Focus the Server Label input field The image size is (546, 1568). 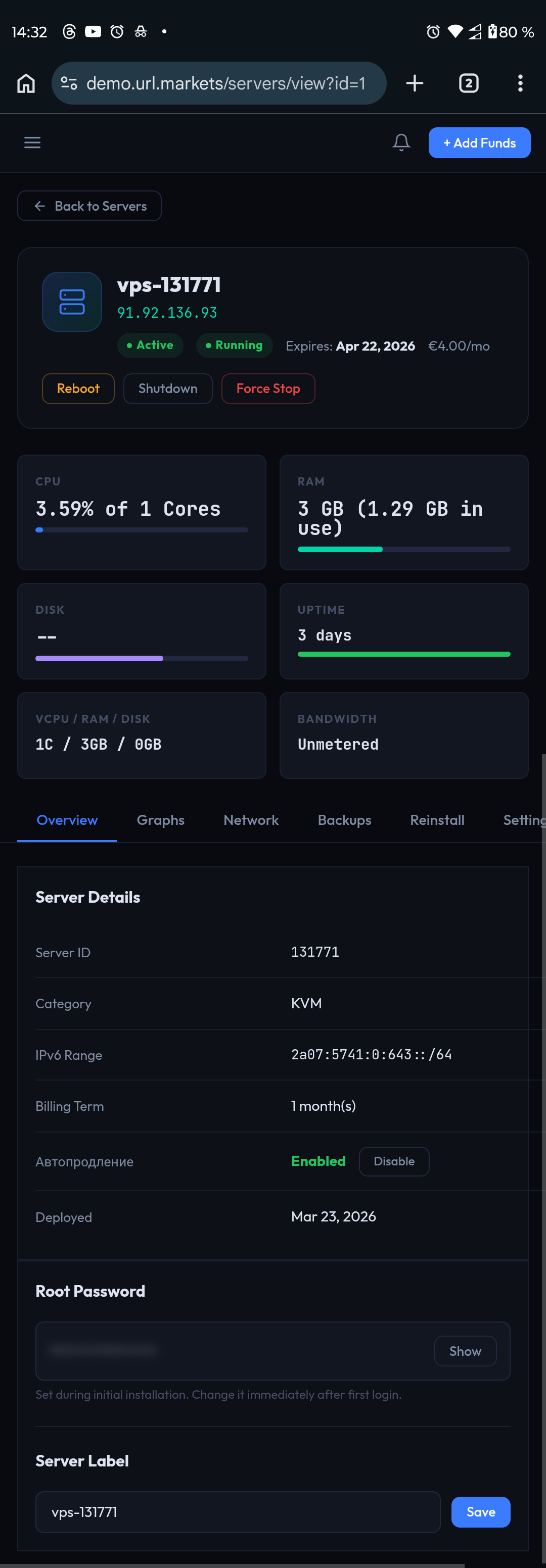[x=238, y=1512]
